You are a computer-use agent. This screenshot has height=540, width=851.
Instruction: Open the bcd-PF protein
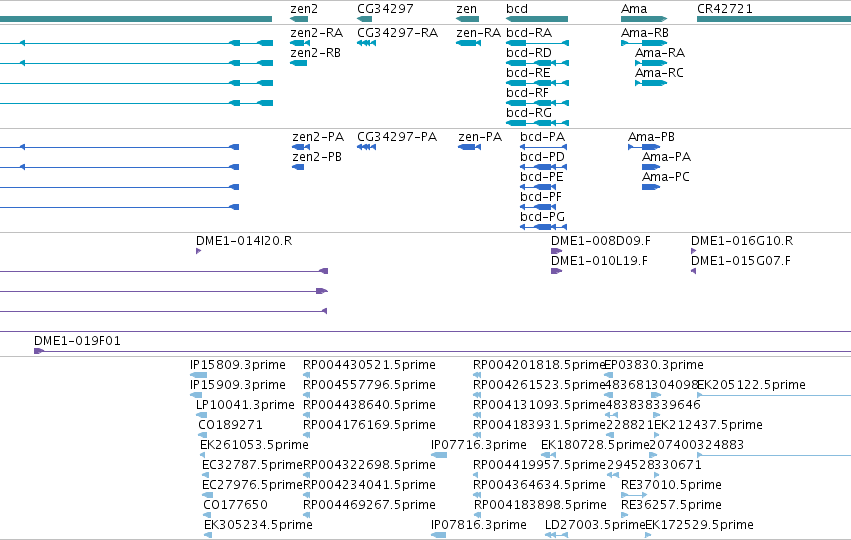click(x=541, y=197)
